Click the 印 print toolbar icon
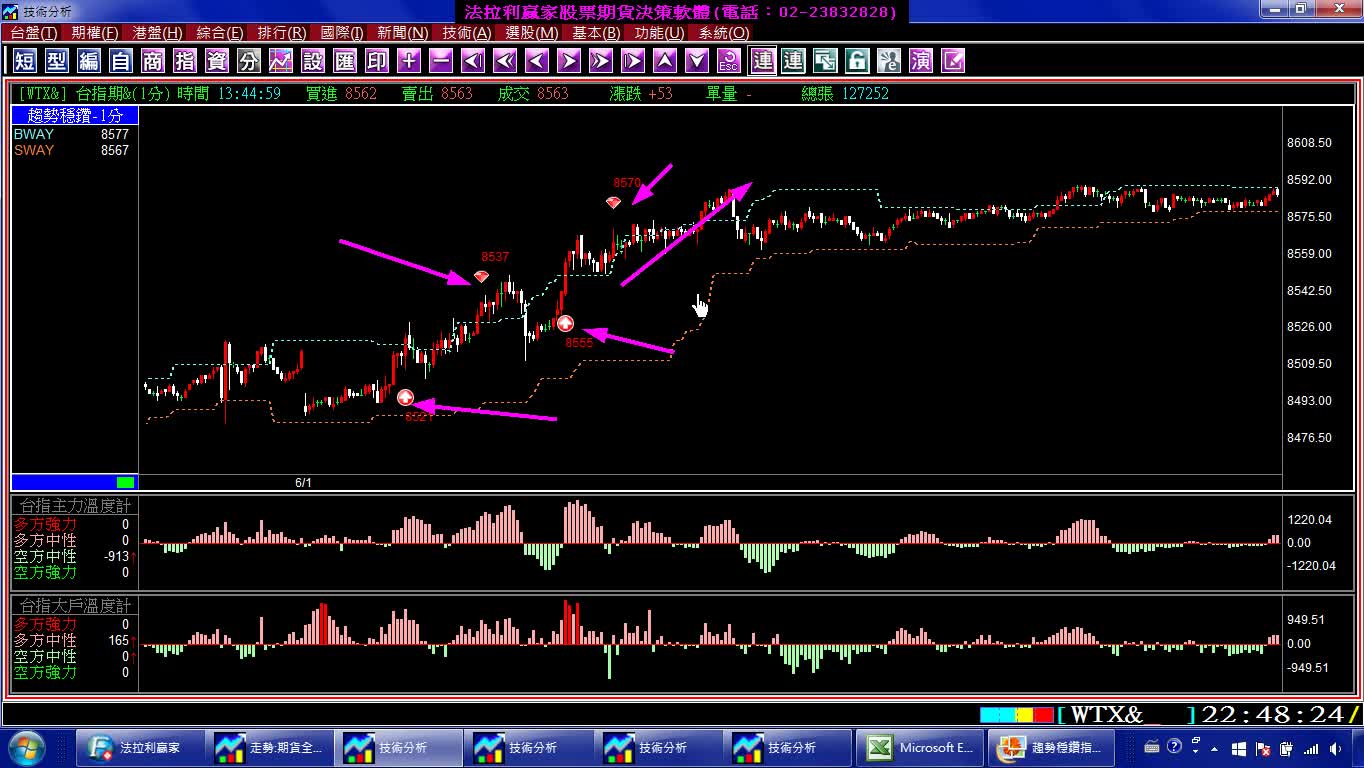 pos(377,61)
